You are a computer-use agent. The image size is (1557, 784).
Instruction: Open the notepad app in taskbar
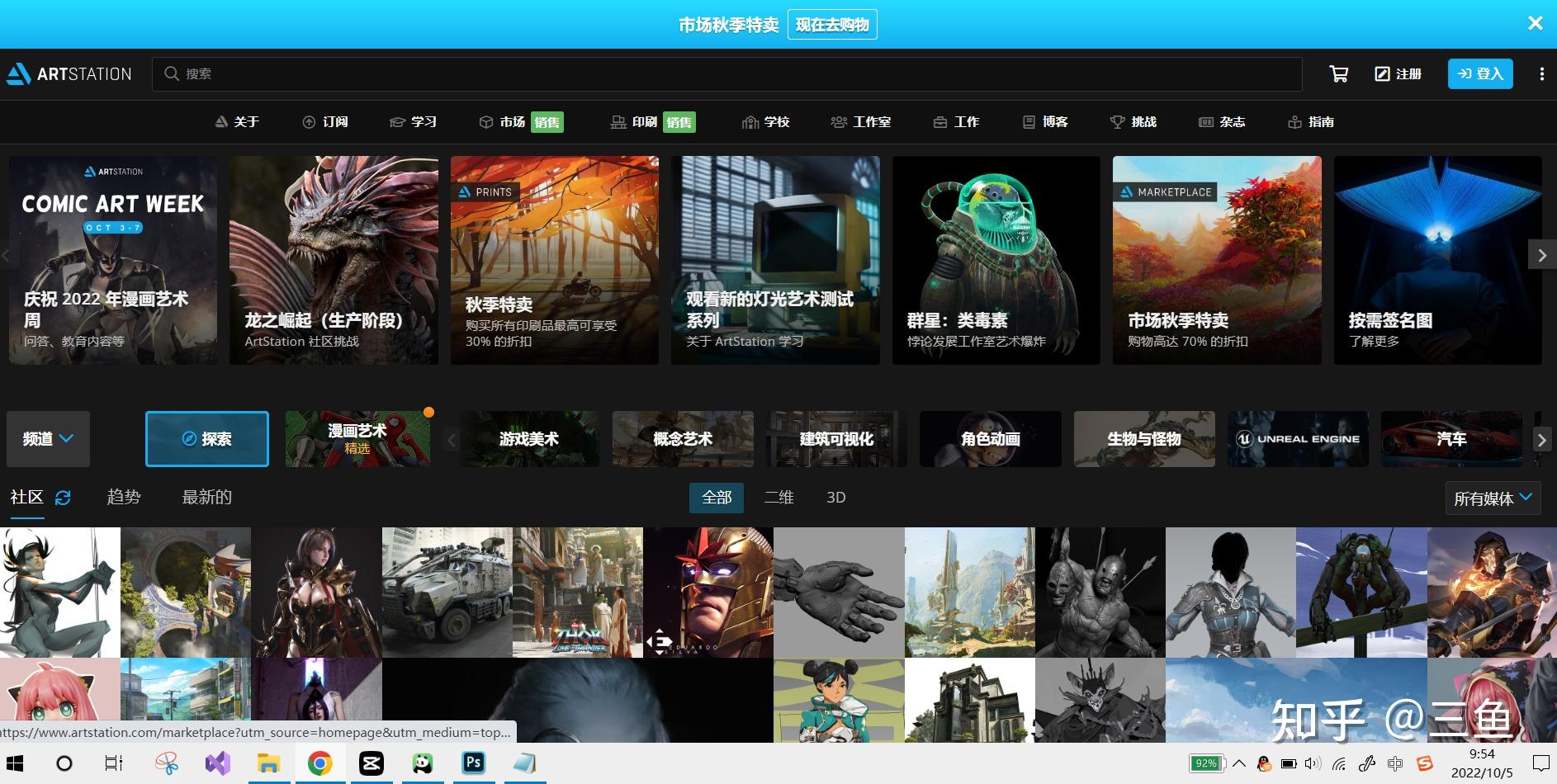524,763
